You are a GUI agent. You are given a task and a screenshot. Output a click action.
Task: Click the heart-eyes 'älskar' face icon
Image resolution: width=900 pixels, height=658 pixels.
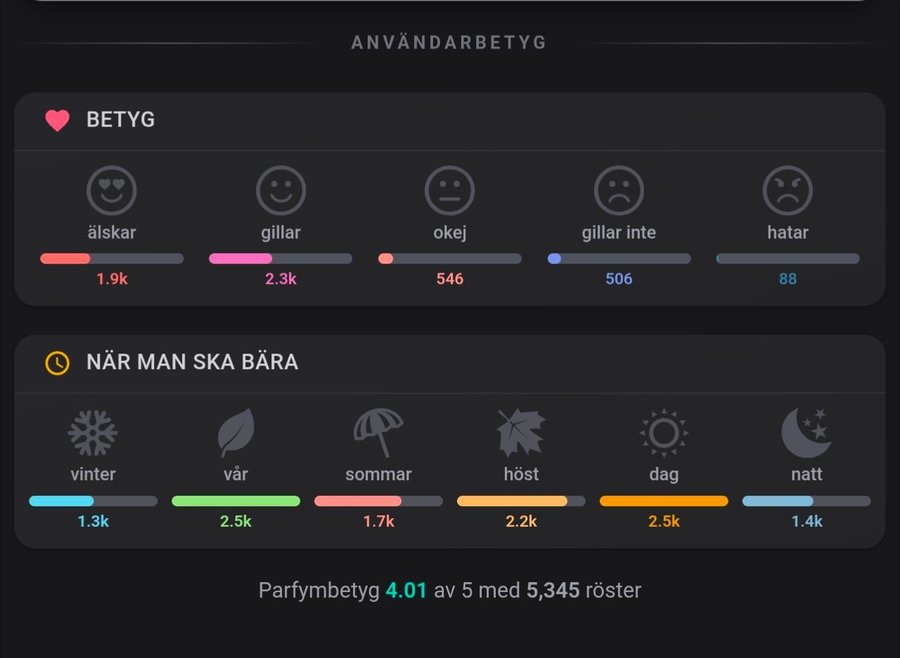112,190
